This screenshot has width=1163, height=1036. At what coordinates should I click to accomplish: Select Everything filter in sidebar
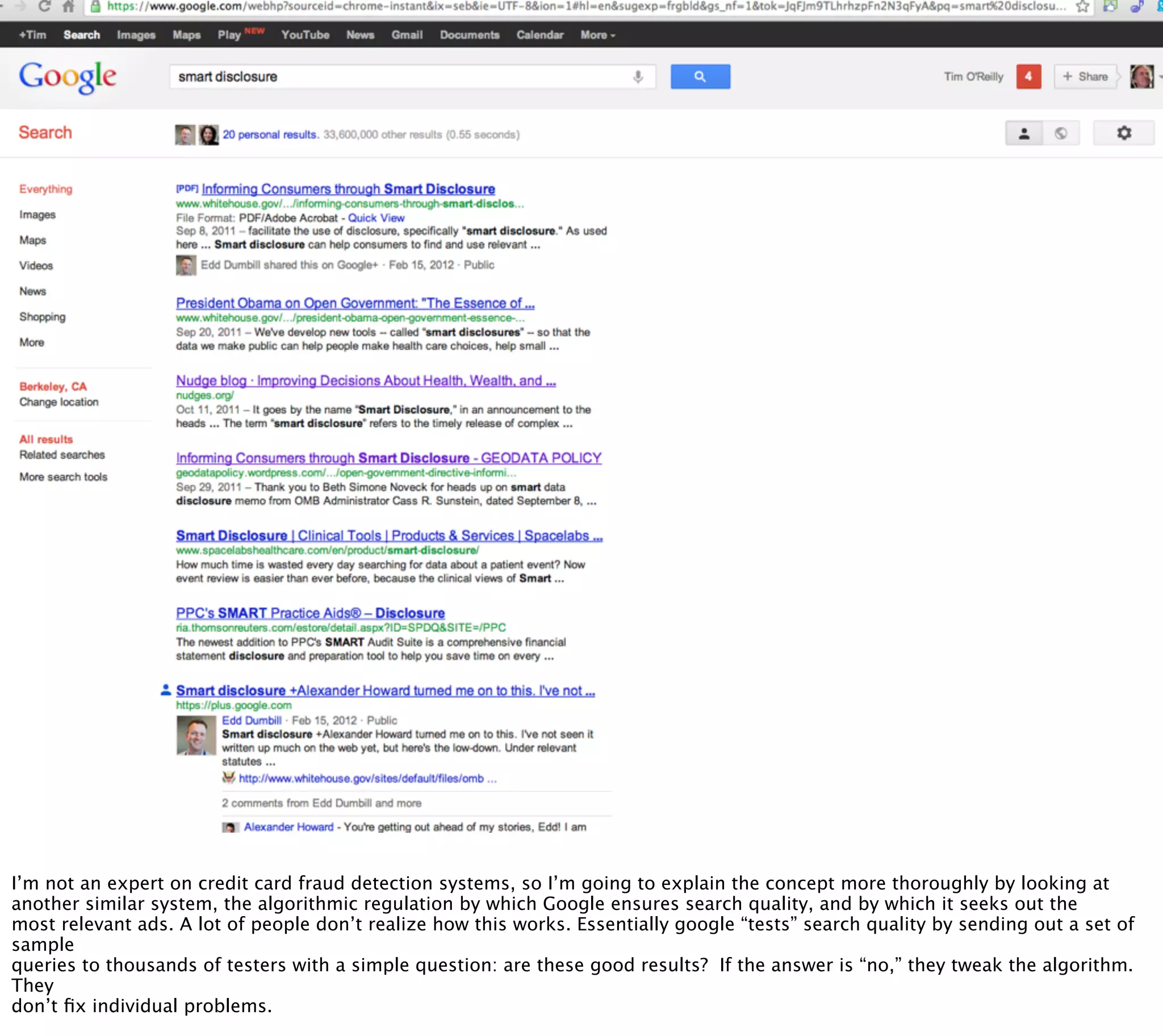coord(45,189)
